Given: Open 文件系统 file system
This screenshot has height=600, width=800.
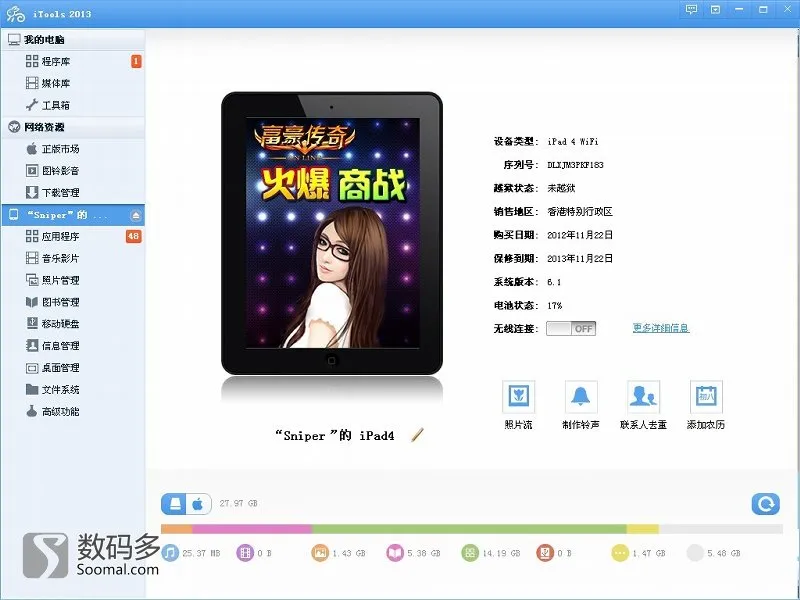Looking at the screenshot, I should 72,390.
